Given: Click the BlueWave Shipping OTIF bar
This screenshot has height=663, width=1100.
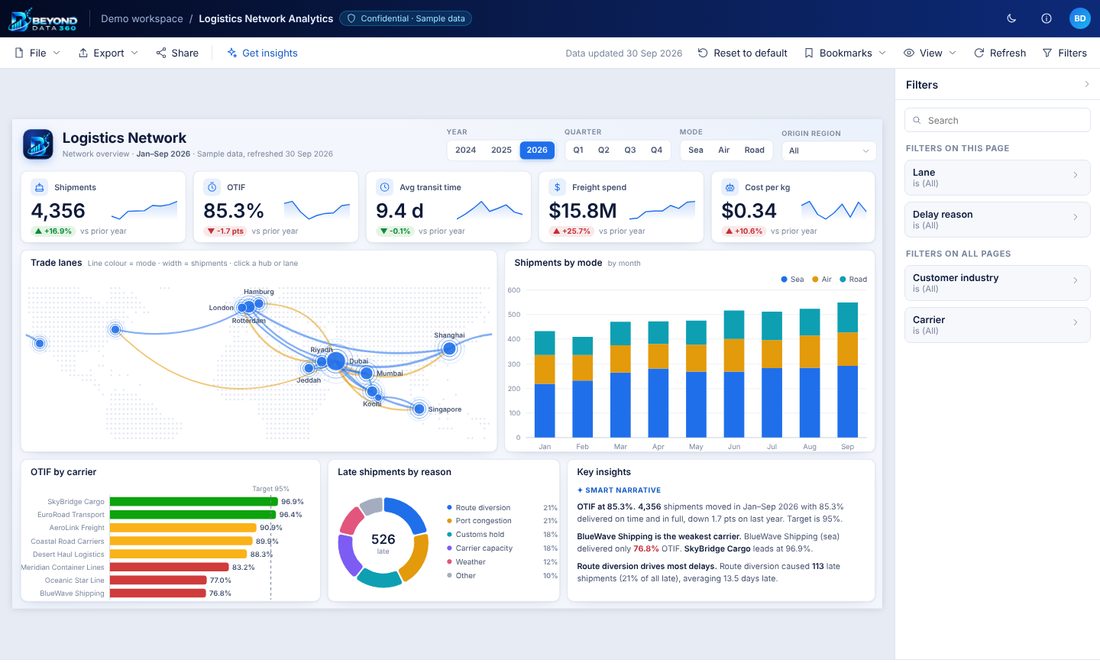Looking at the screenshot, I should (158, 593).
